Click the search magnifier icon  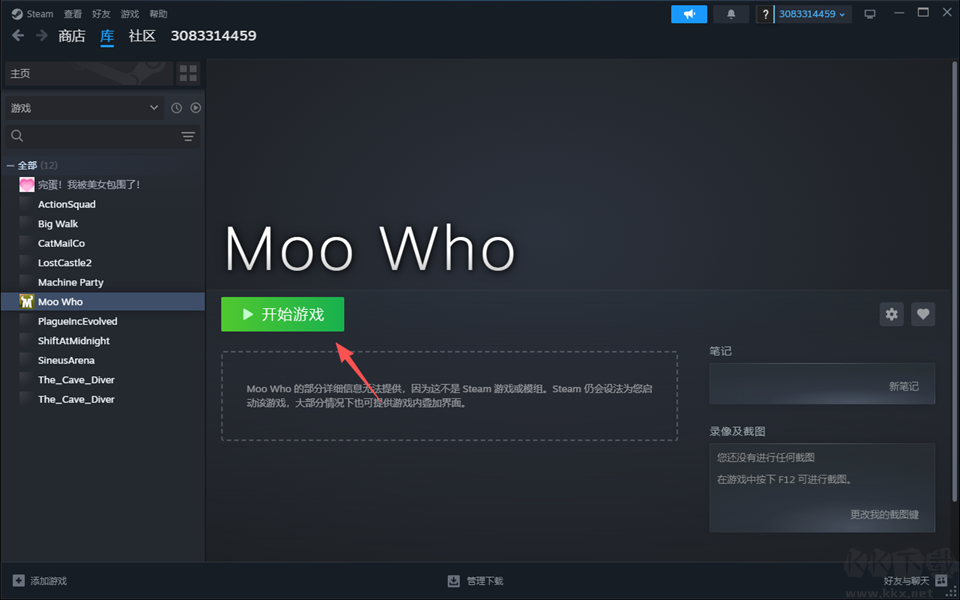(x=17, y=136)
